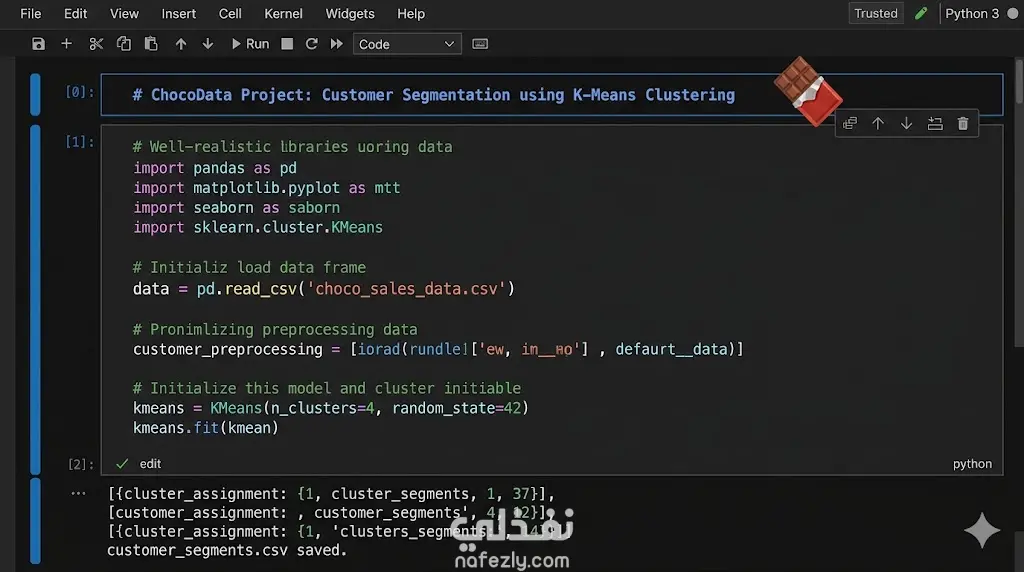Click the 'edit' label under the code cell

(150, 464)
